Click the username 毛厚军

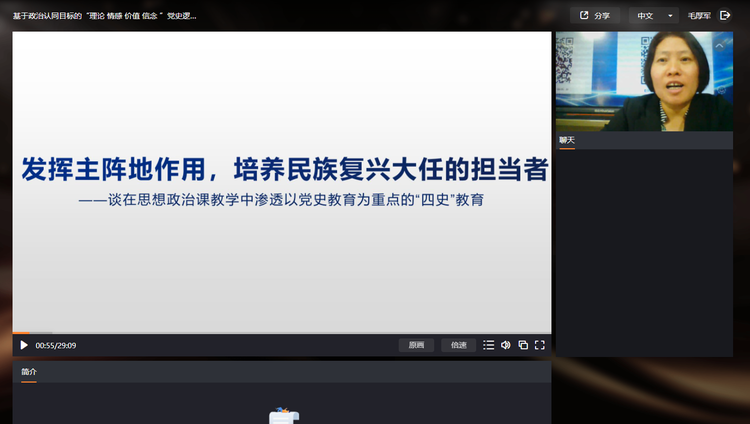coord(699,16)
